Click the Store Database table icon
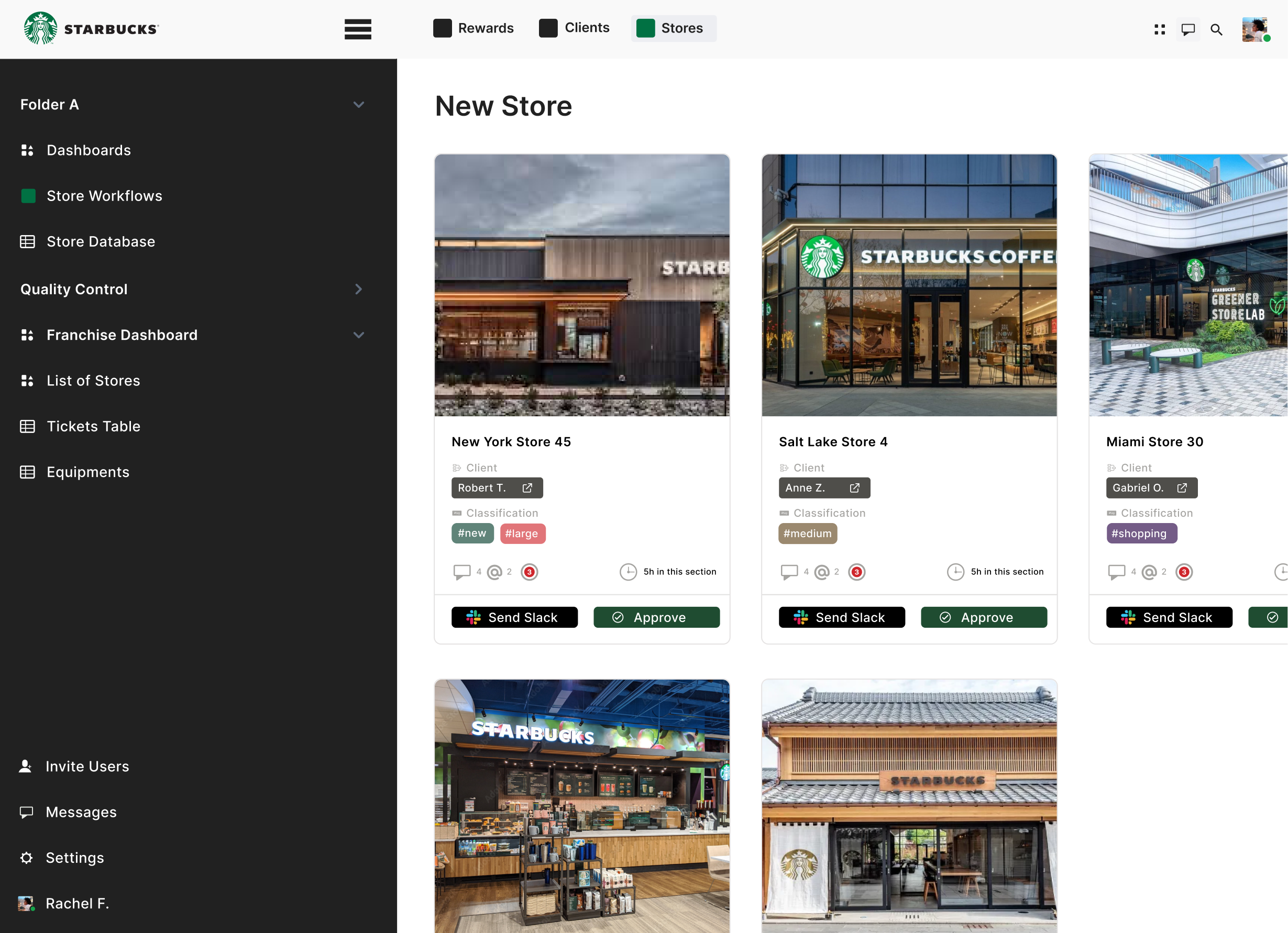Screen dimensions: 1288x933 27,242
